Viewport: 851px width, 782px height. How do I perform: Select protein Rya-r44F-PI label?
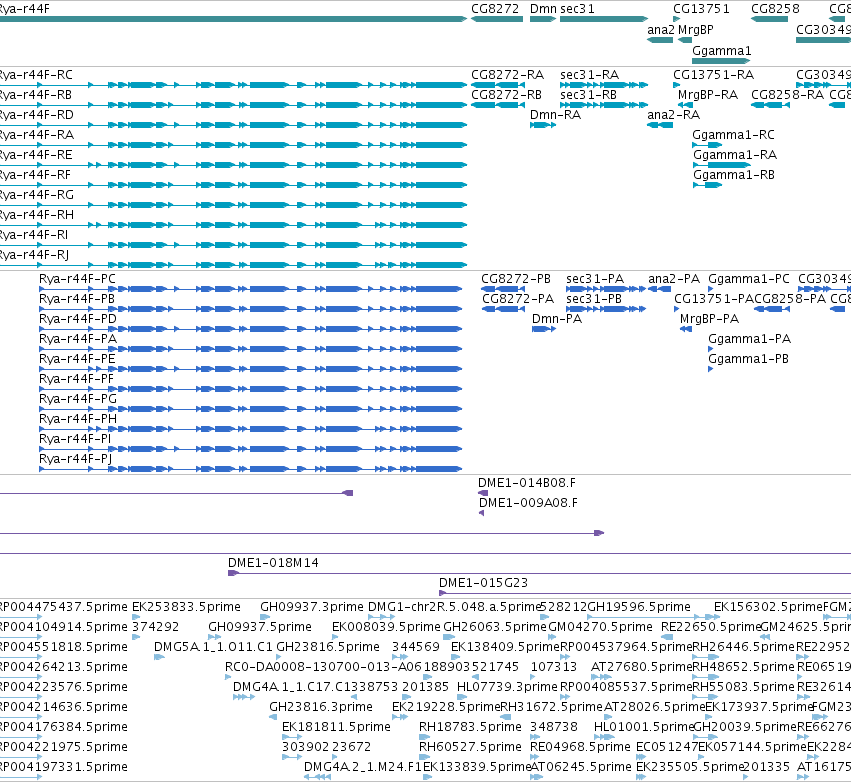(x=75, y=439)
